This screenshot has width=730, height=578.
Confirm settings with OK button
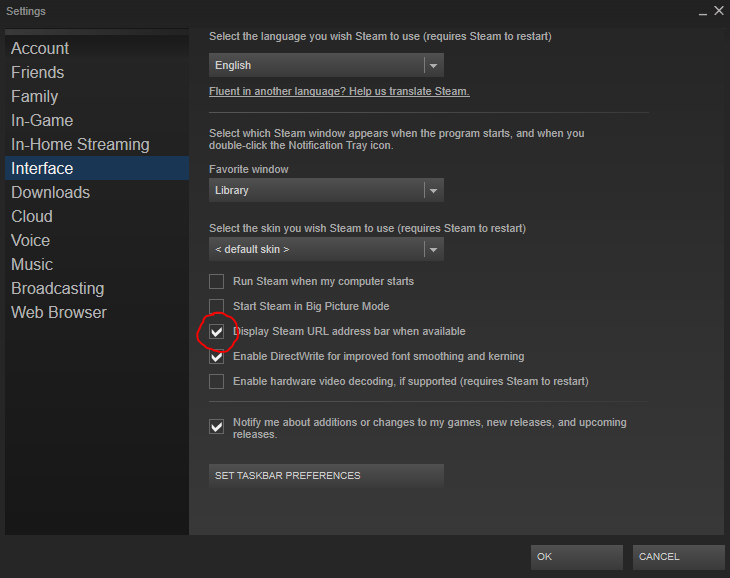576,557
